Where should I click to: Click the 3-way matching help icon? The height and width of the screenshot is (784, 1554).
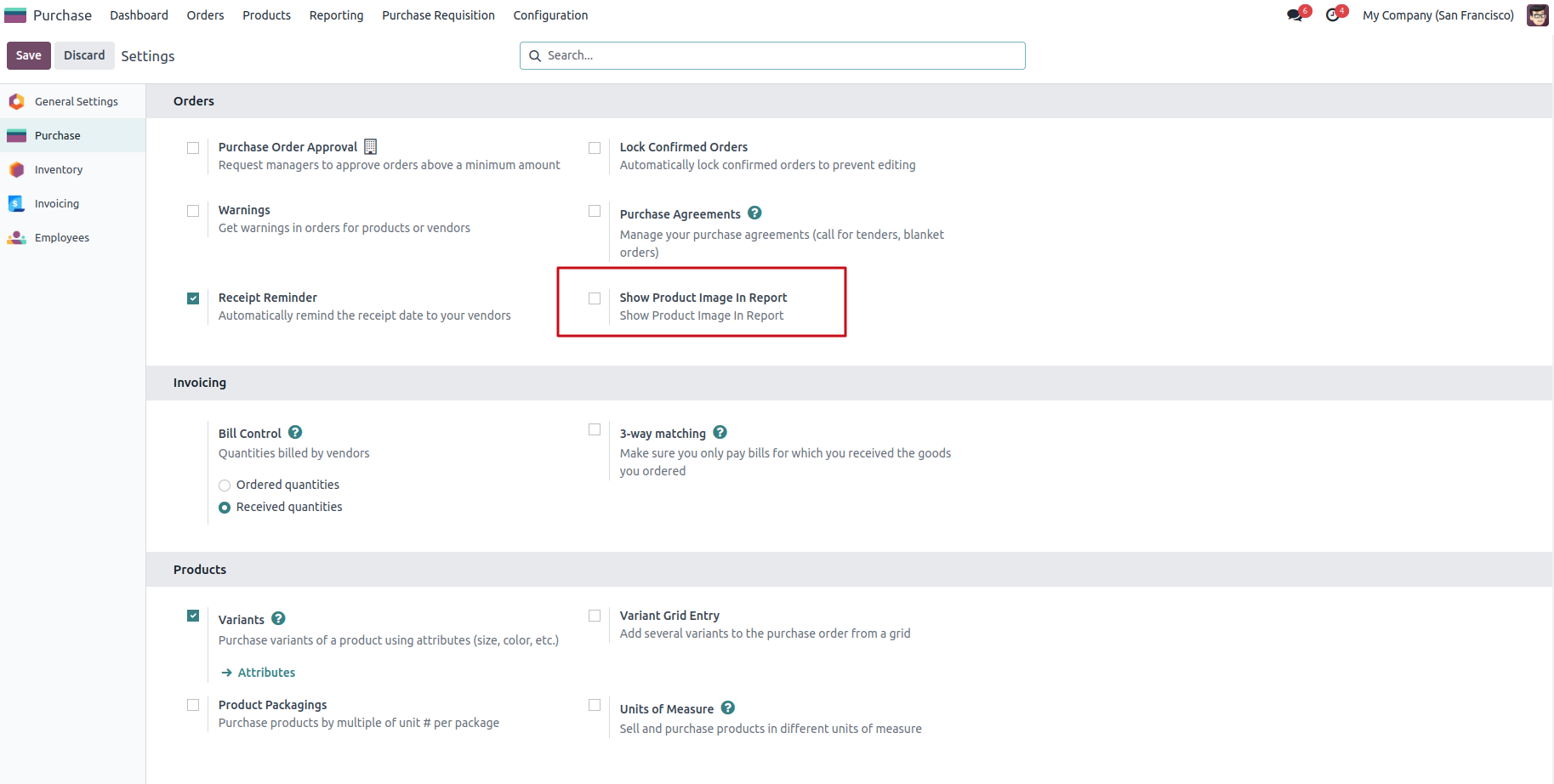tap(720, 433)
